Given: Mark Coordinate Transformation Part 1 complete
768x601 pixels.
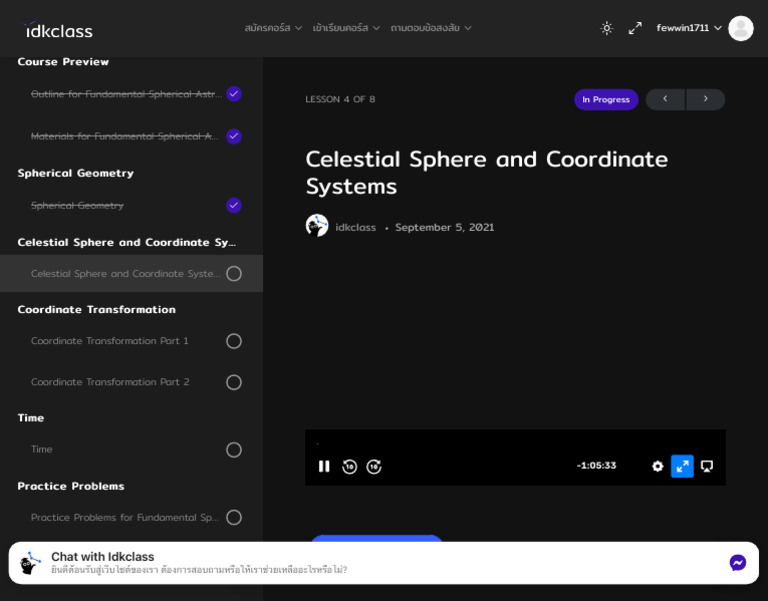Looking at the screenshot, I should click(x=234, y=341).
